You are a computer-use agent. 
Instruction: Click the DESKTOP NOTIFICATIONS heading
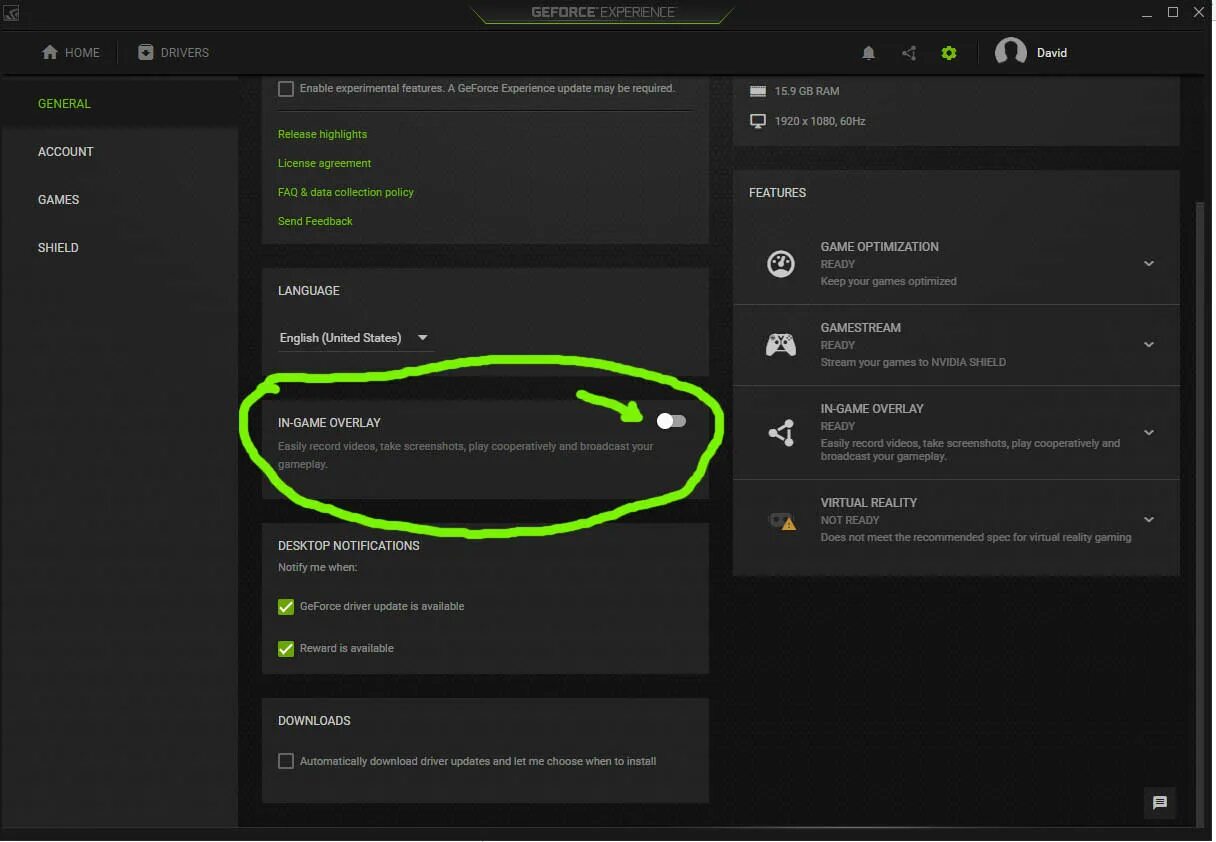(x=349, y=546)
